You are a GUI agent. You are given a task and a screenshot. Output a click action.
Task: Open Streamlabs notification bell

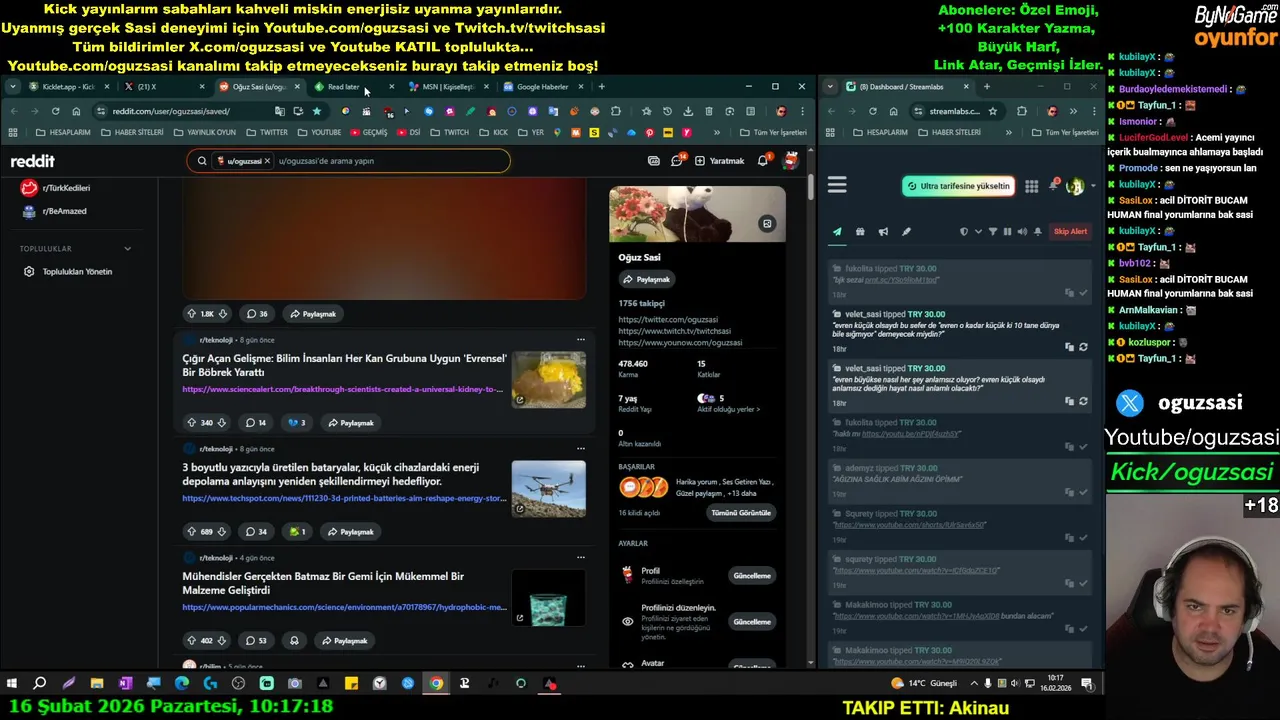coord(1053,186)
